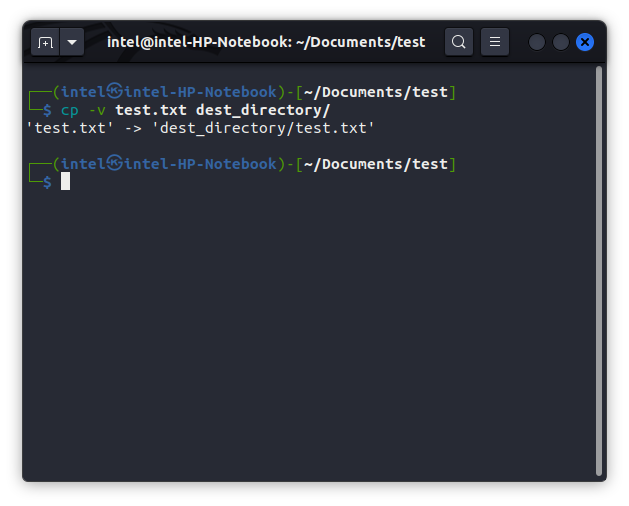Close the terminal with the blue X
The width and height of the screenshot is (629, 506).
click(585, 42)
